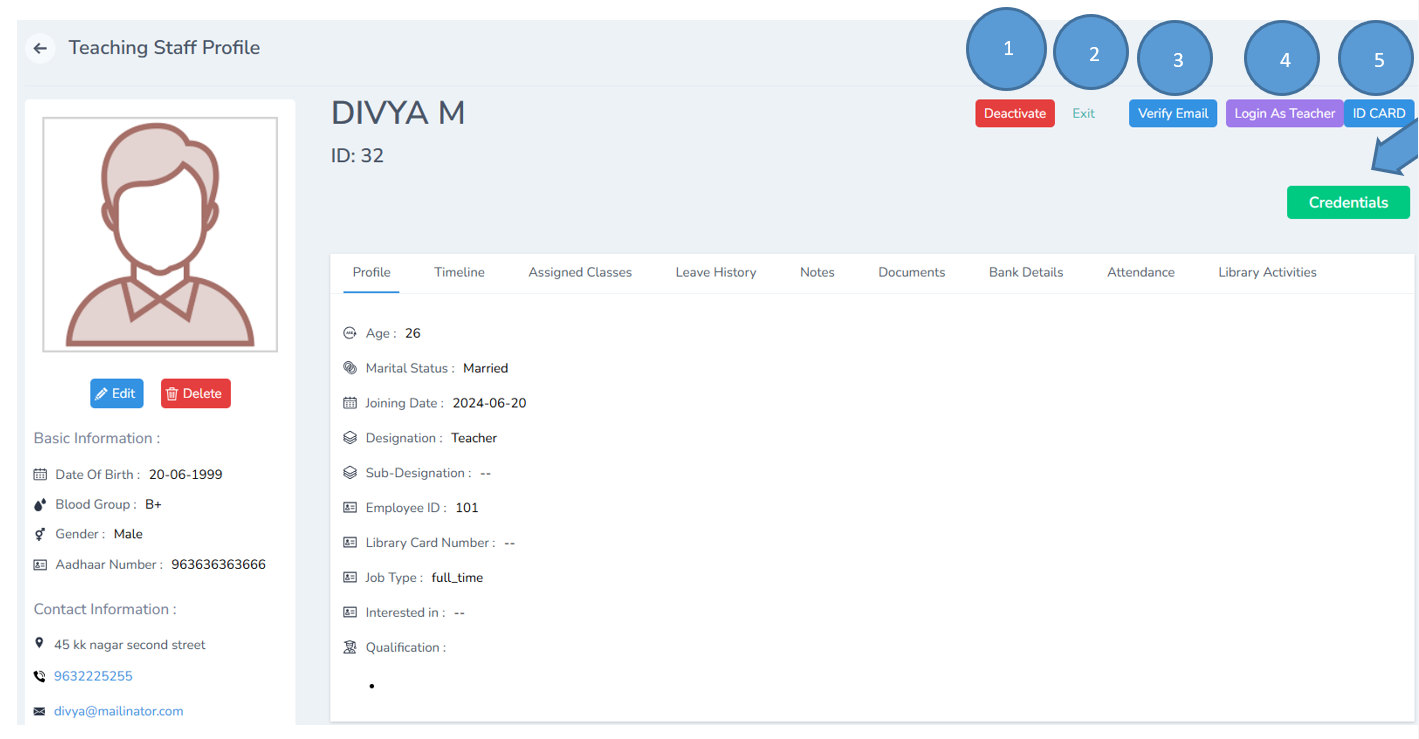Click the phone icon beside 9632225255
The width and height of the screenshot is (1419, 739).
tap(38, 676)
